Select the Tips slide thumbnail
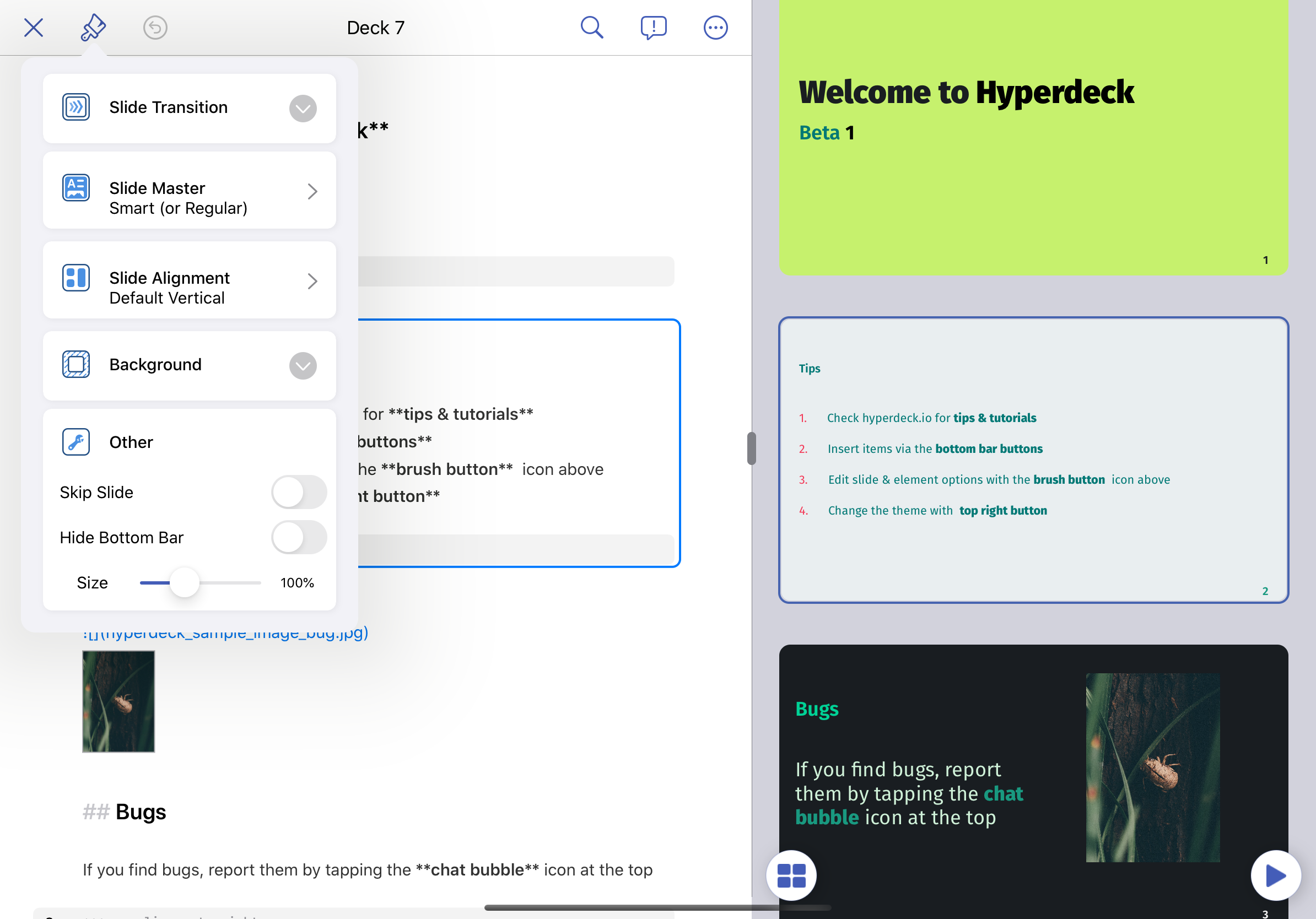 click(x=1033, y=460)
